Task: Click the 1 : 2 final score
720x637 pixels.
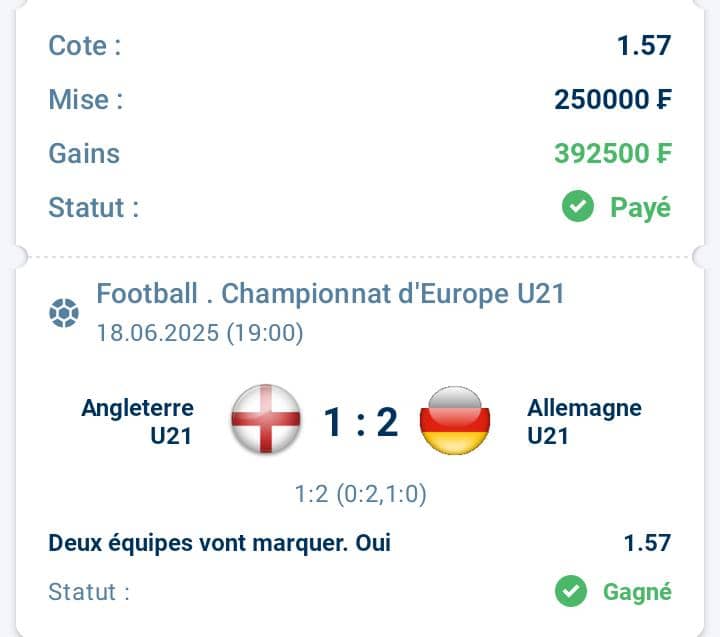Action: click(x=361, y=422)
